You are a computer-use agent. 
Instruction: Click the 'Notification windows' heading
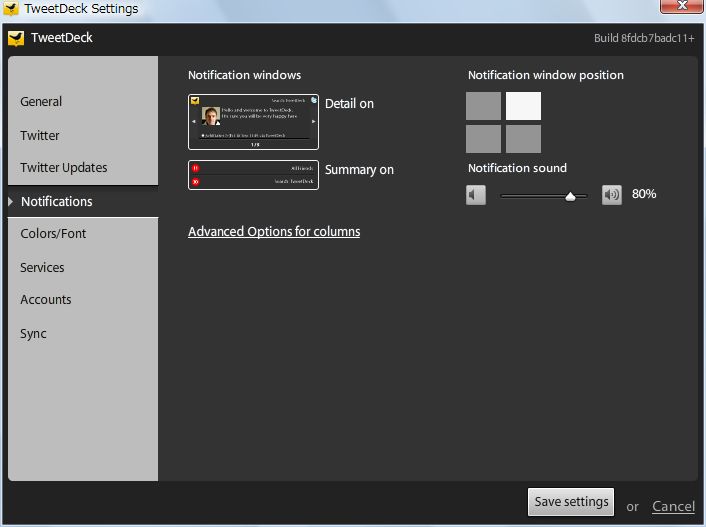pyautogui.click(x=244, y=75)
